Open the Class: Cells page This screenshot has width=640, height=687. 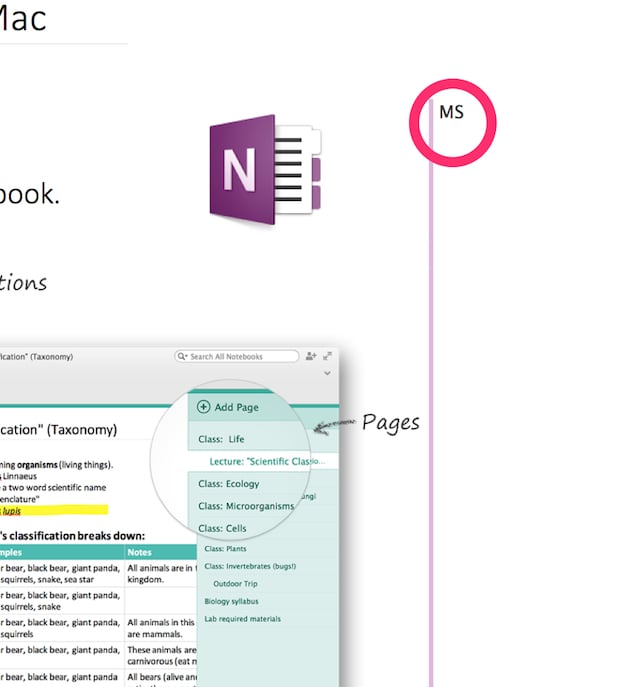coord(222,528)
